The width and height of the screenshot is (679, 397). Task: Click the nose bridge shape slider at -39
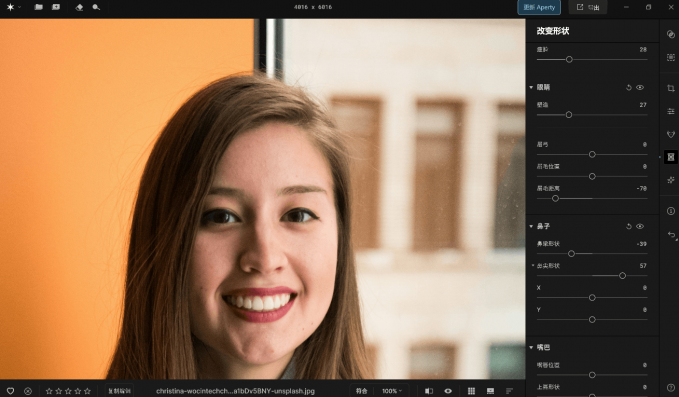pyautogui.click(x=592, y=254)
